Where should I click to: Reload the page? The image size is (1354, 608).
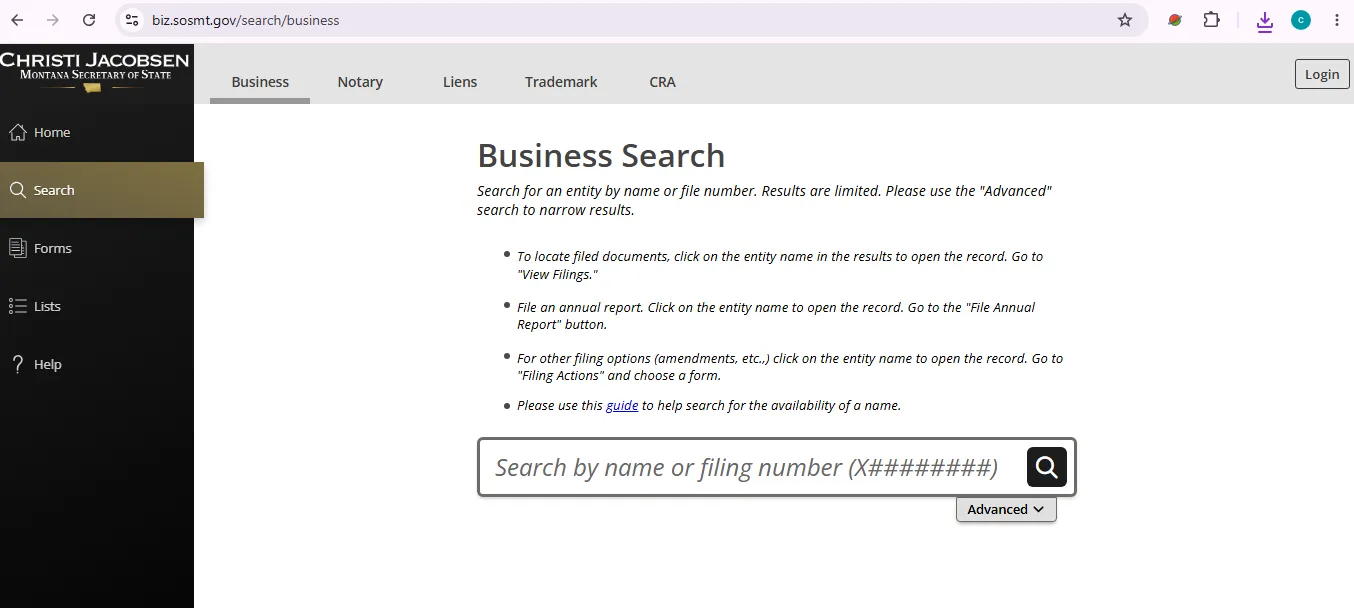pyautogui.click(x=89, y=20)
